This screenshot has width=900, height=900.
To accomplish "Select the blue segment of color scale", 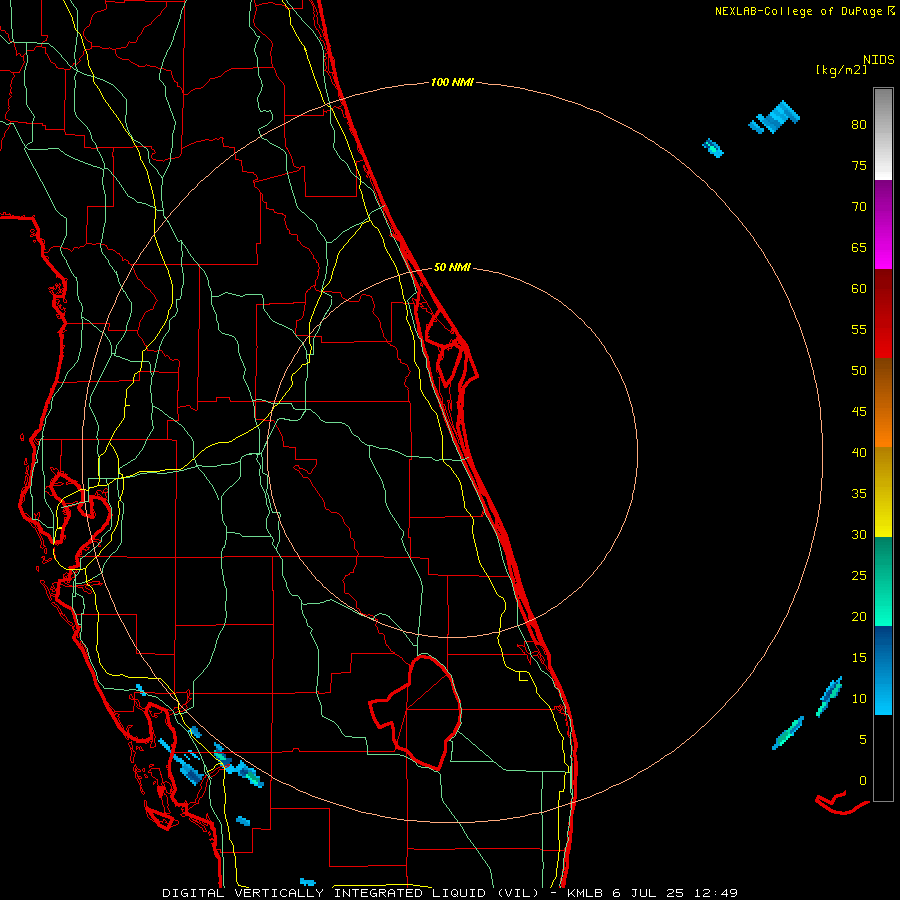I will click(x=883, y=670).
